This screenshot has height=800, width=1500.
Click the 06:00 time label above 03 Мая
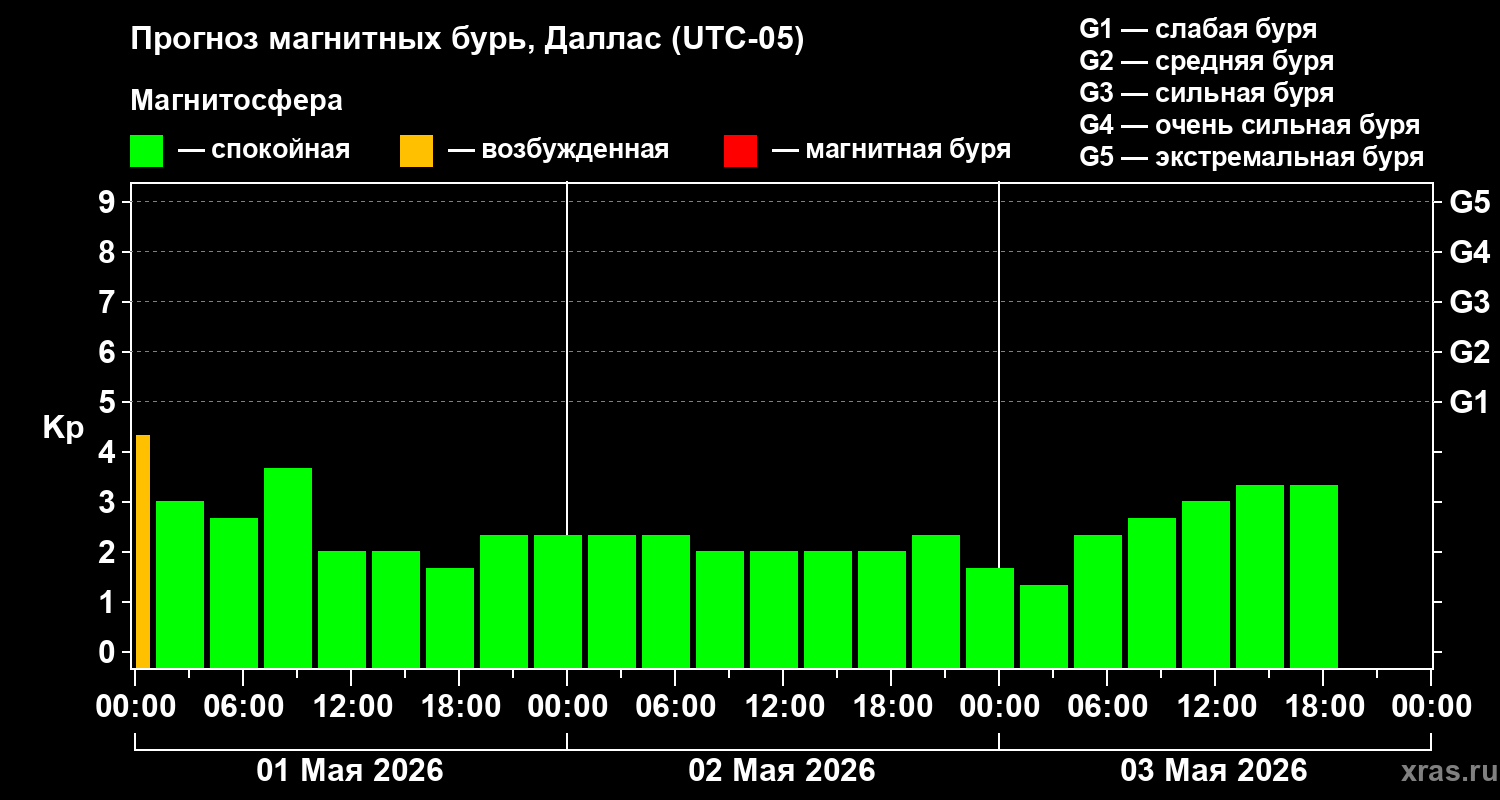tap(1107, 706)
